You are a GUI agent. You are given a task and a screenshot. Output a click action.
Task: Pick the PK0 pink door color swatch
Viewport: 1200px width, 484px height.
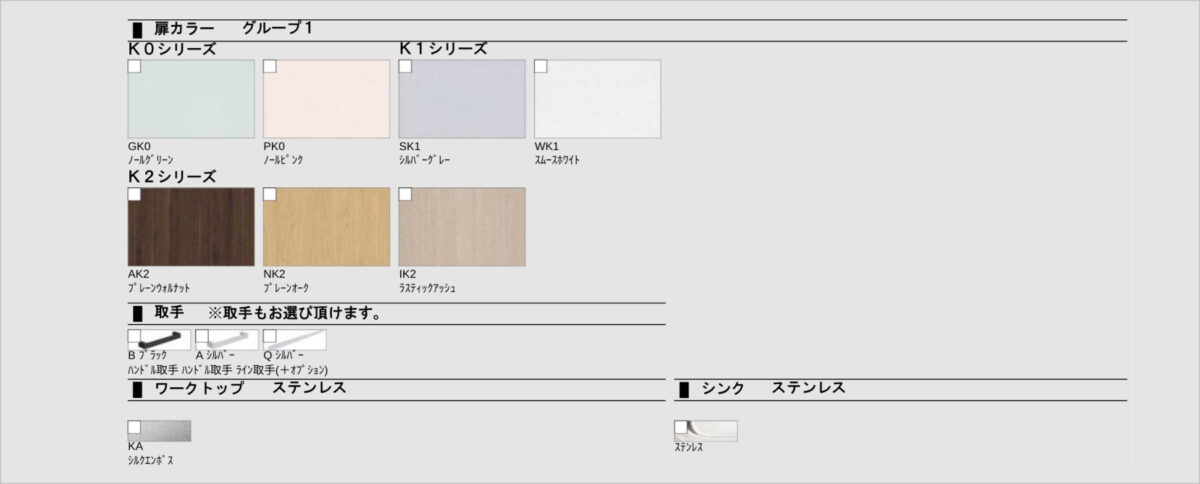point(326,99)
